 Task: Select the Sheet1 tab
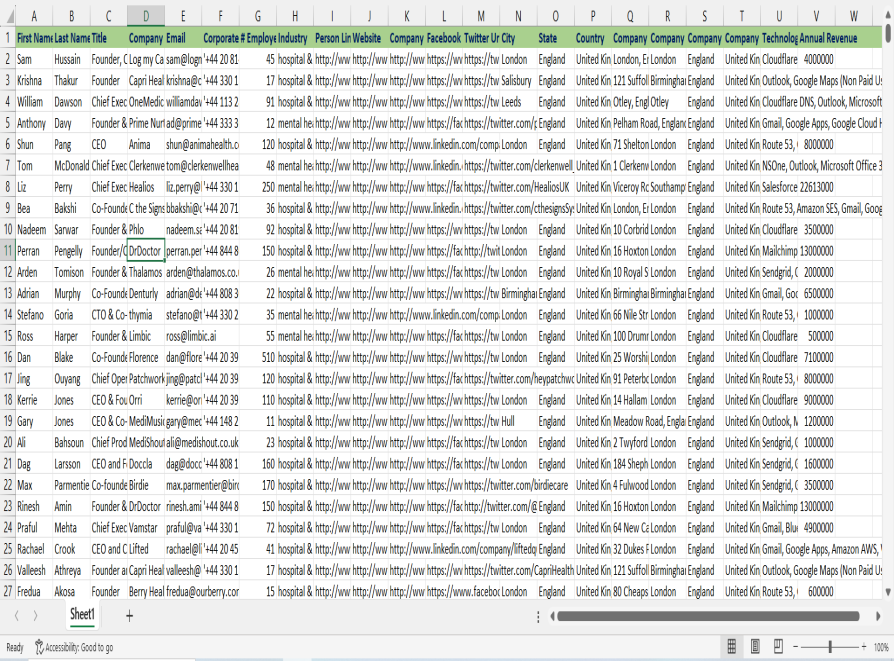82,614
